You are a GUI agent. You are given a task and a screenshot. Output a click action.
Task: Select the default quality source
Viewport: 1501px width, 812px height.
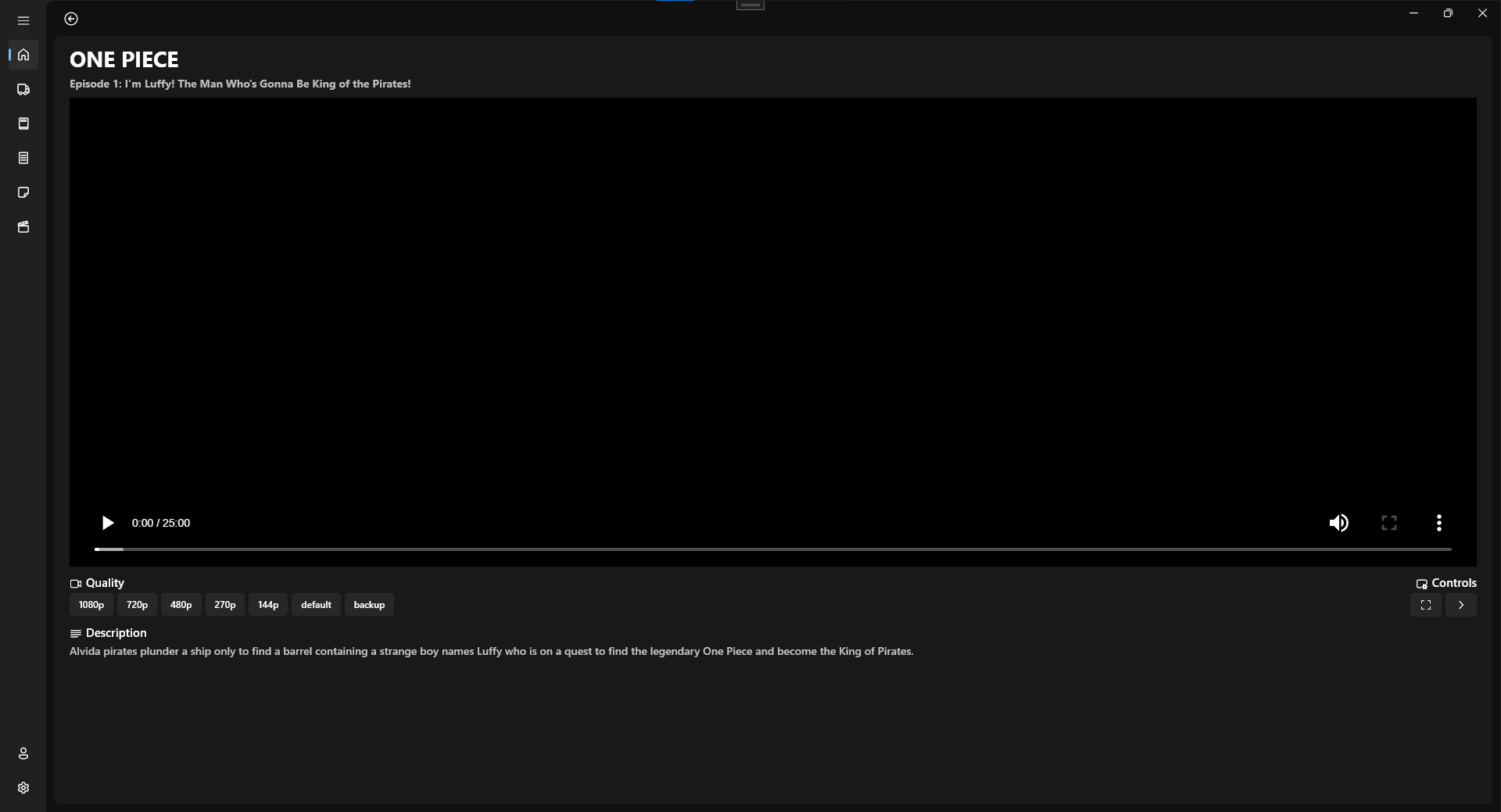click(317, 605)
